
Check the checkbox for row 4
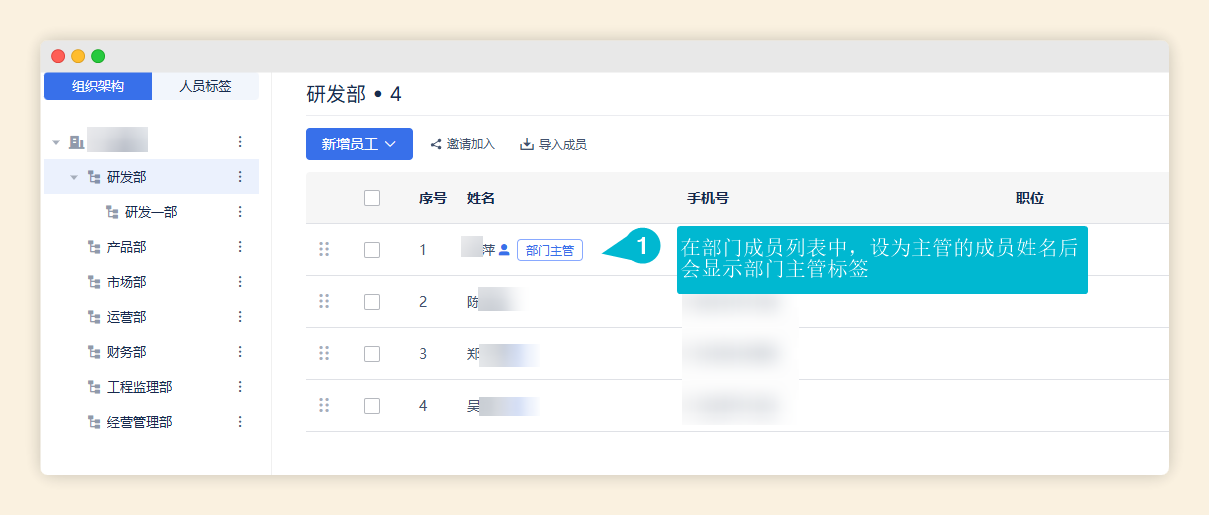[x=372, y=406]
